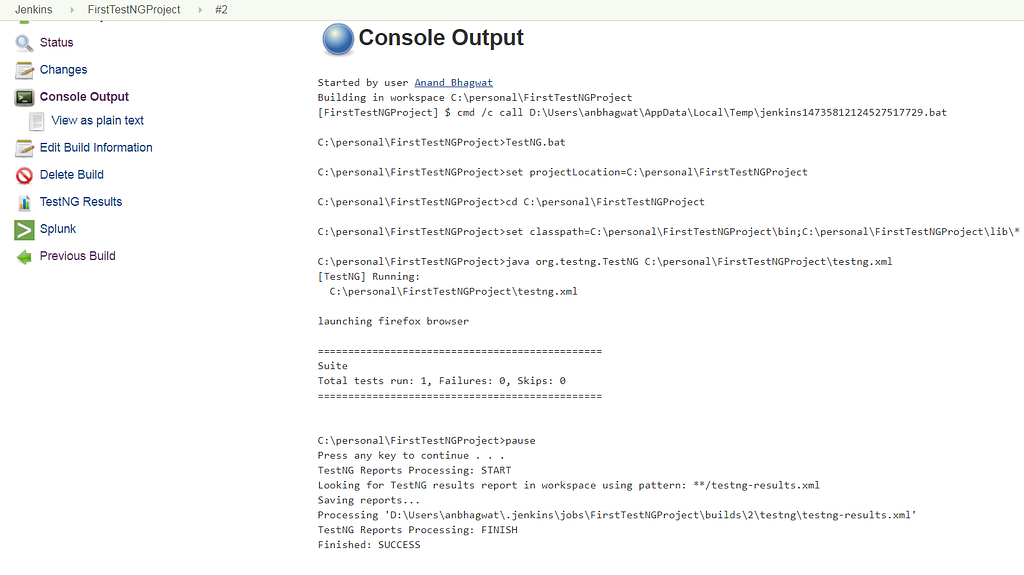Click the Status magnifier icon
Viewport: 1024px width, 575px height.
click(x=24, y=43)
